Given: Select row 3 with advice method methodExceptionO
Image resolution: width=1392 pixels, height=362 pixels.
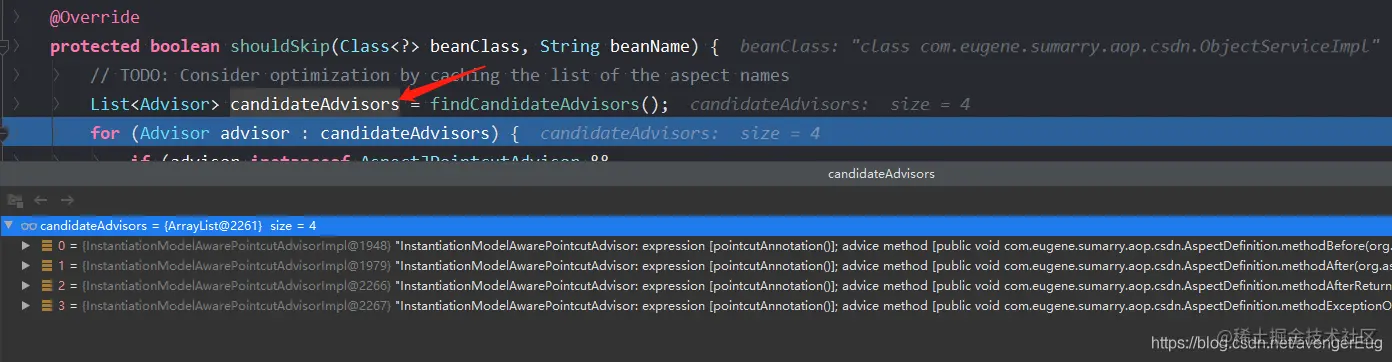Looking at the screenshot, I should [696, 305].
